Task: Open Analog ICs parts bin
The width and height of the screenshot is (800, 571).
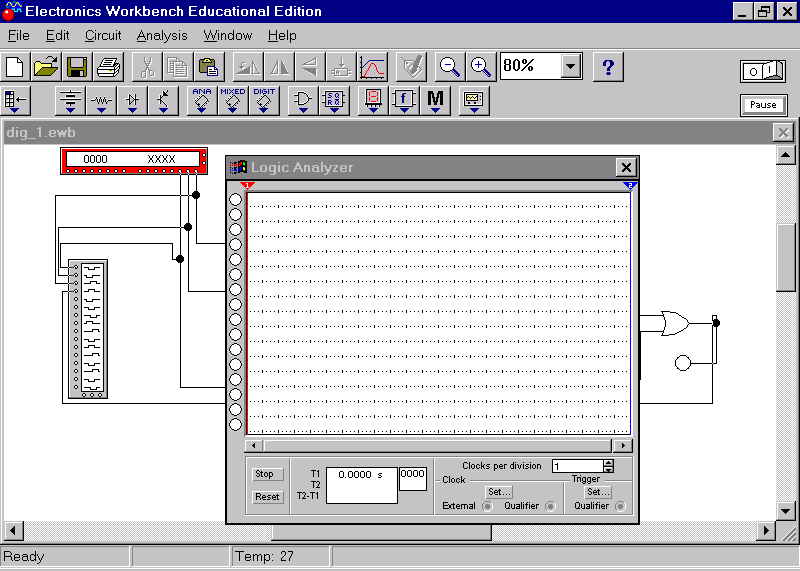Action: [202, 101]
